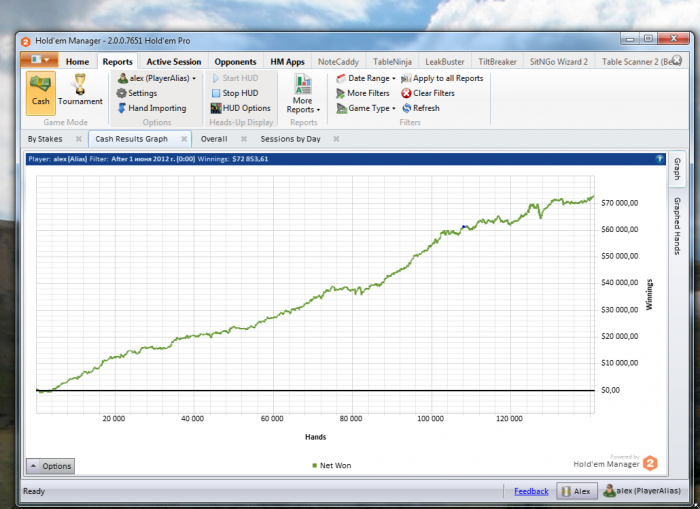Switch to the By Stakes report tab
The image size is (700, 509).
point(45,139)
